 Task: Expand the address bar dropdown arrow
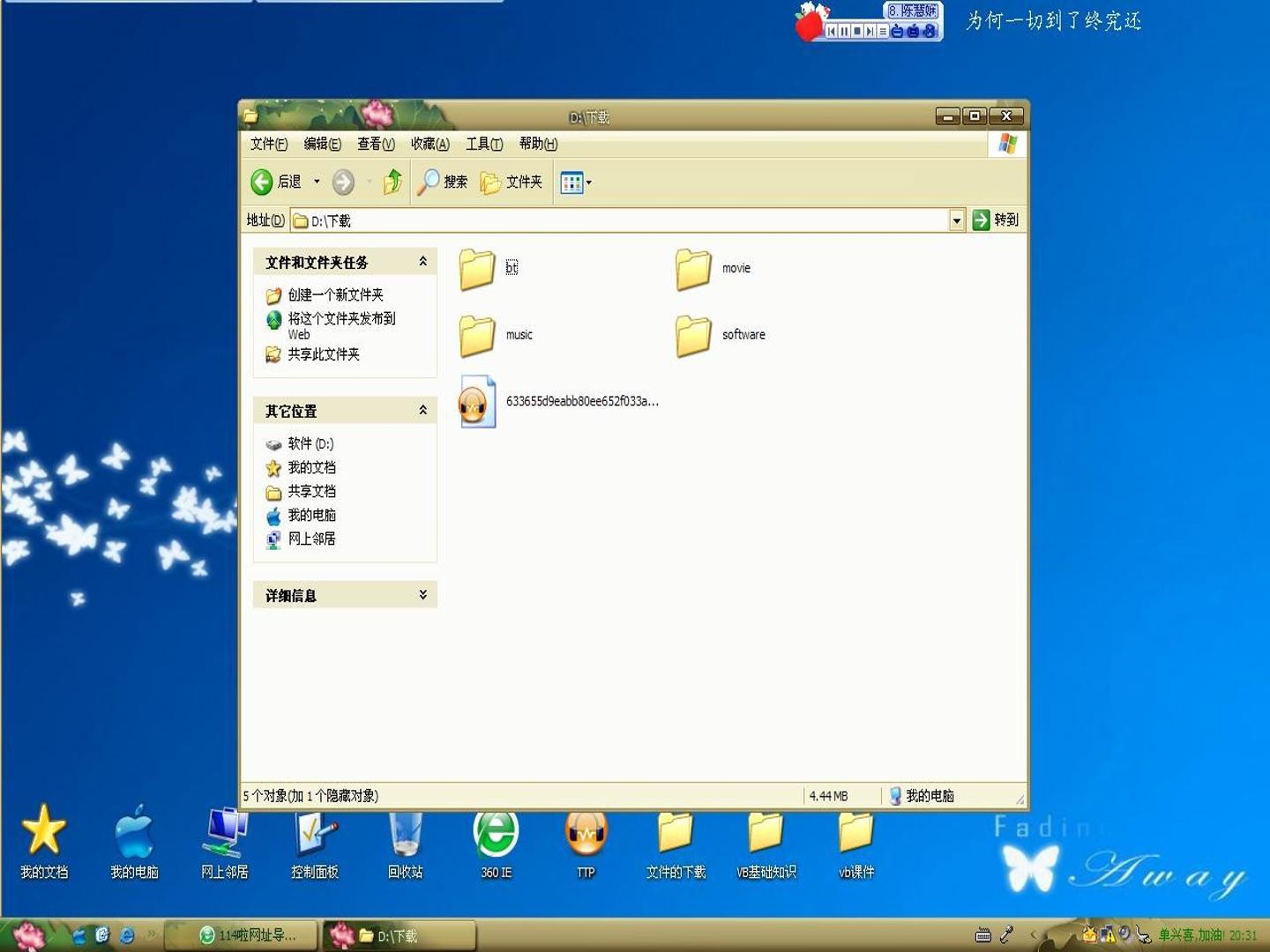957,220
